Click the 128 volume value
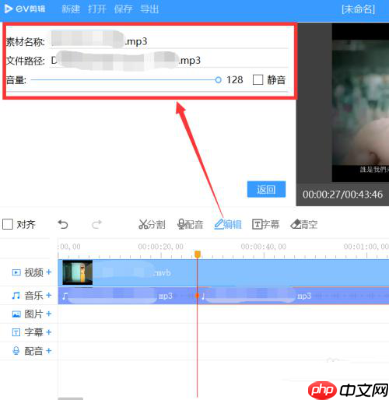Image resolution: width=389 pixels, height=400 pixels. [235, 80]
